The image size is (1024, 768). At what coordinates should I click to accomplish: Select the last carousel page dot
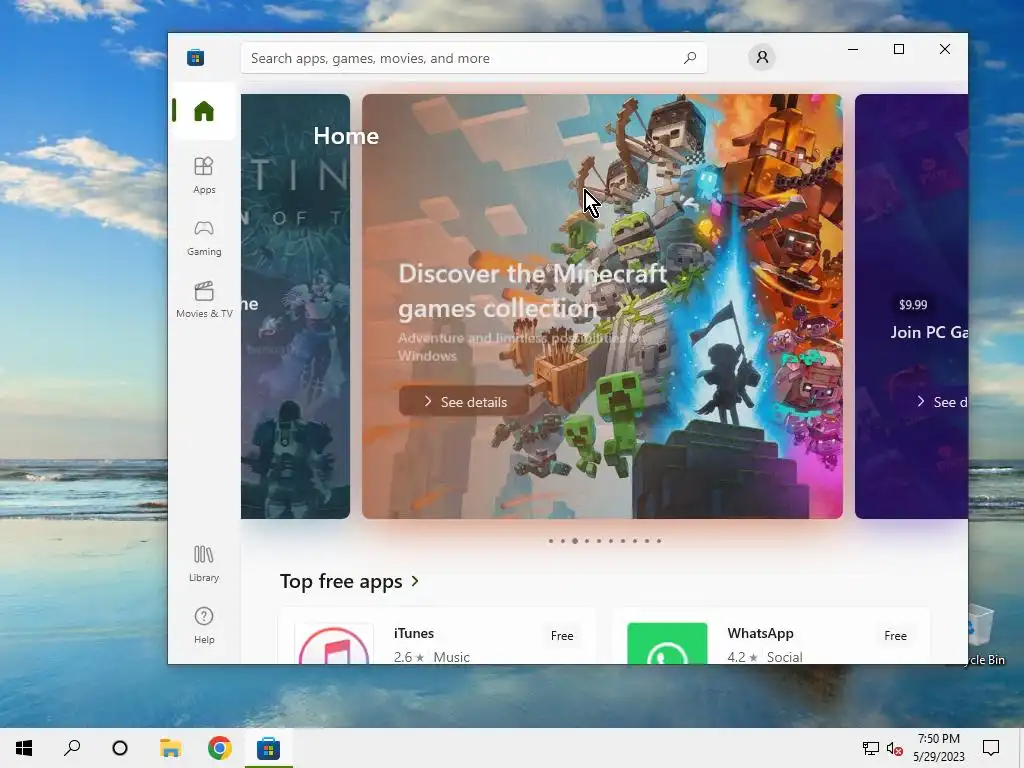[659, 541]
